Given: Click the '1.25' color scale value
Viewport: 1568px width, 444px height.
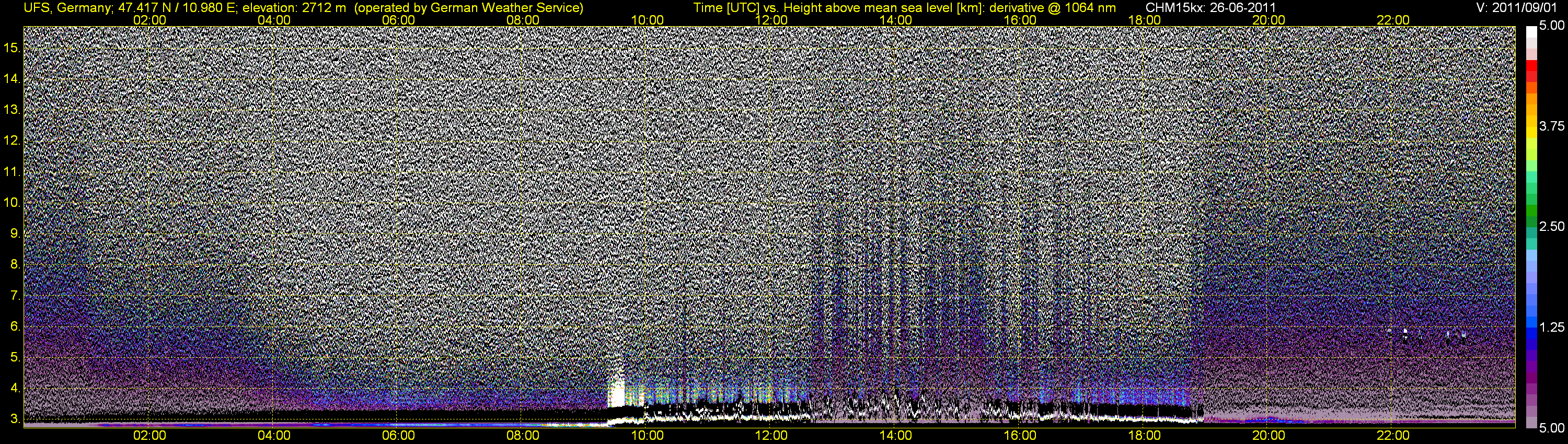Looking at the screenshot, I should point(1552,327).
